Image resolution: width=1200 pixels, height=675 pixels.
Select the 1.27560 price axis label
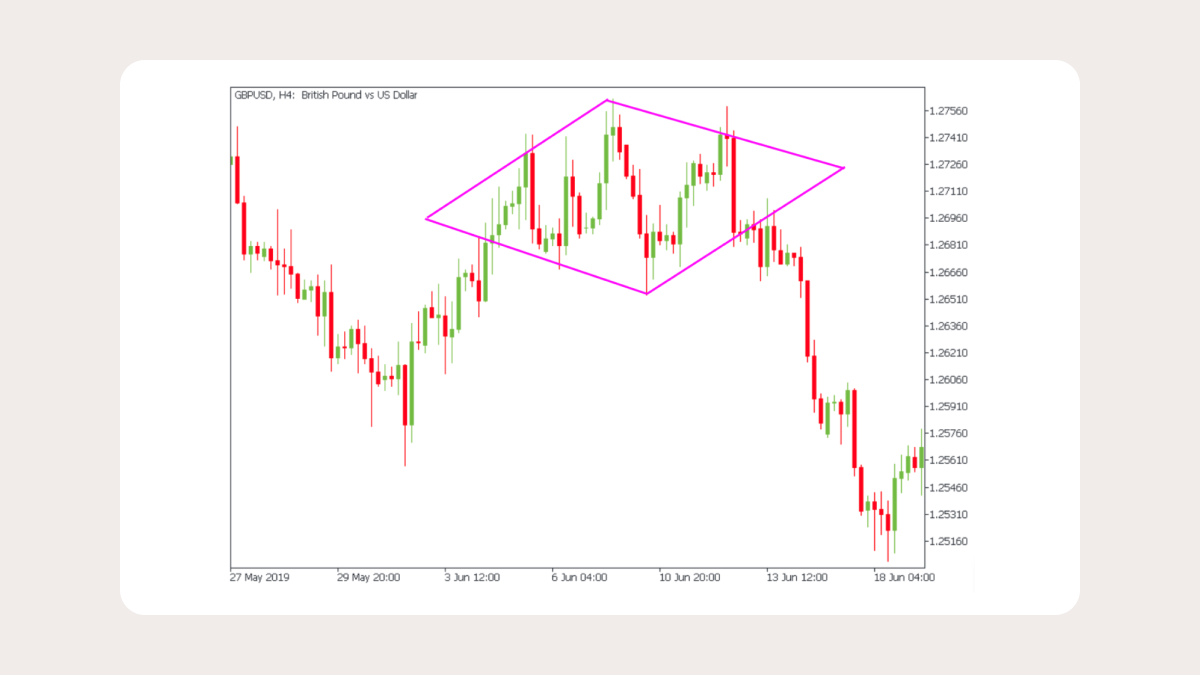tap(948, 111)
